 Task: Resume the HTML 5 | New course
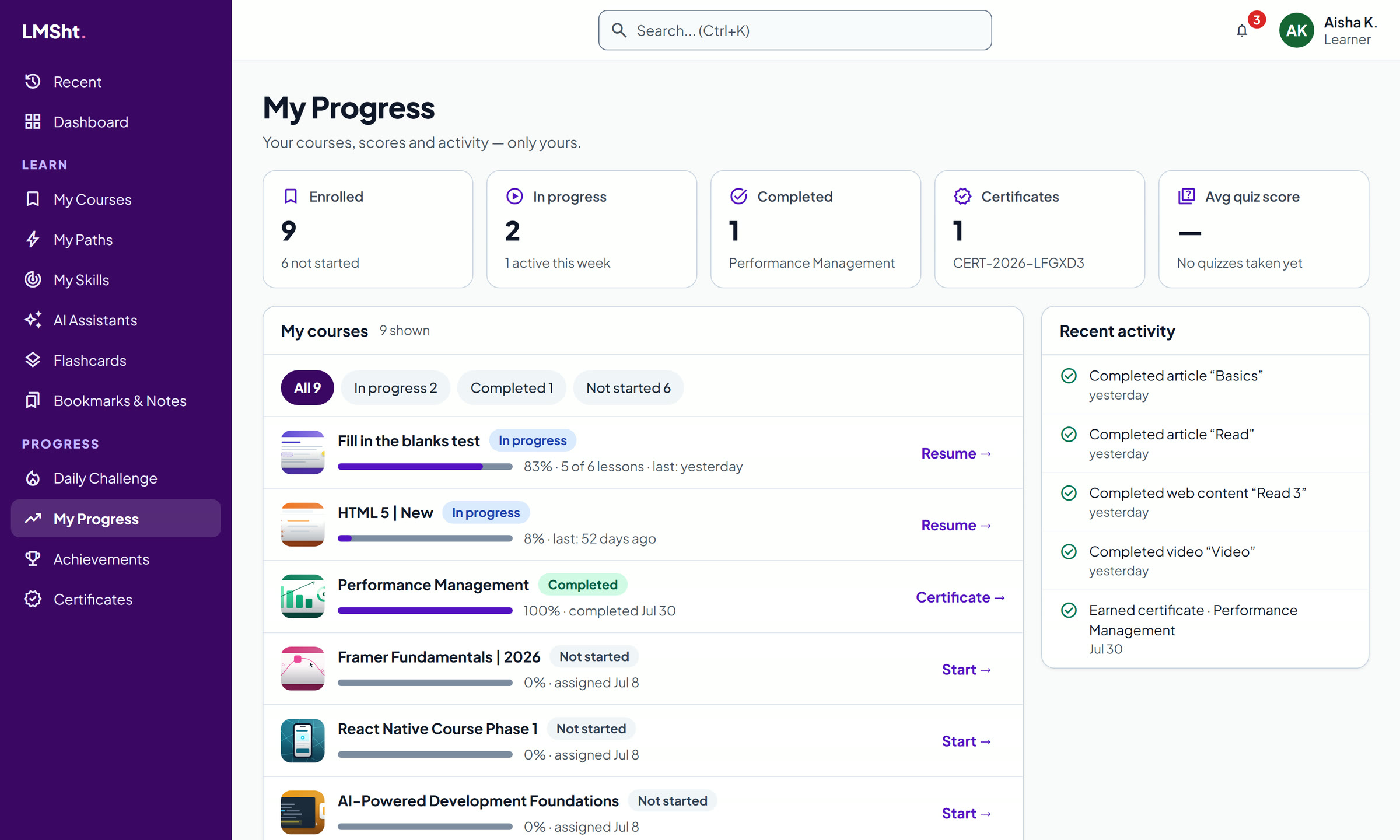tap(956, 525)
